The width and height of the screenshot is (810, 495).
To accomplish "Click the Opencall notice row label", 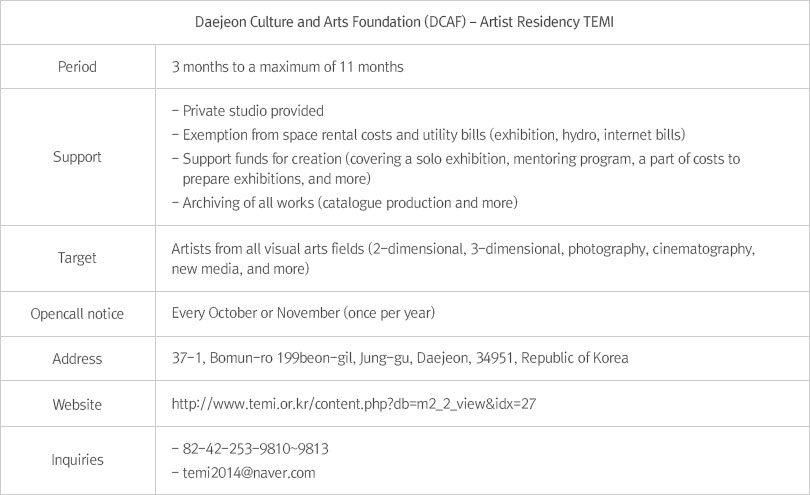I will (77, 314).
